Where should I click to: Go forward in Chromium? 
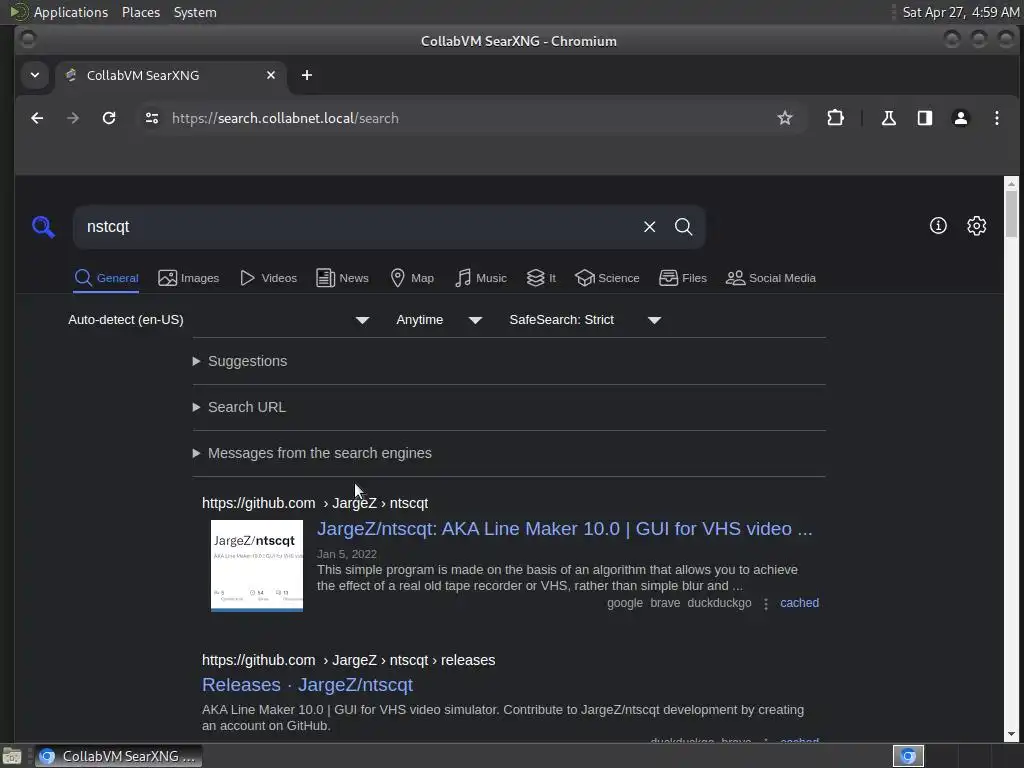73,118
